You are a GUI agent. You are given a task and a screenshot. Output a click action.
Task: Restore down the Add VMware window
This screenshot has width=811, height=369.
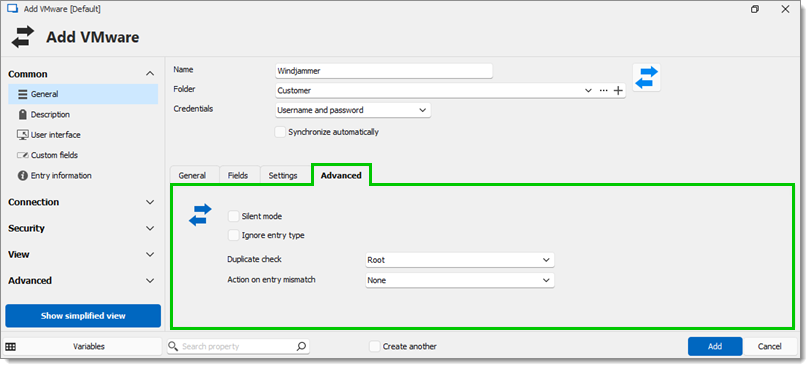click(x=756, y=9)
